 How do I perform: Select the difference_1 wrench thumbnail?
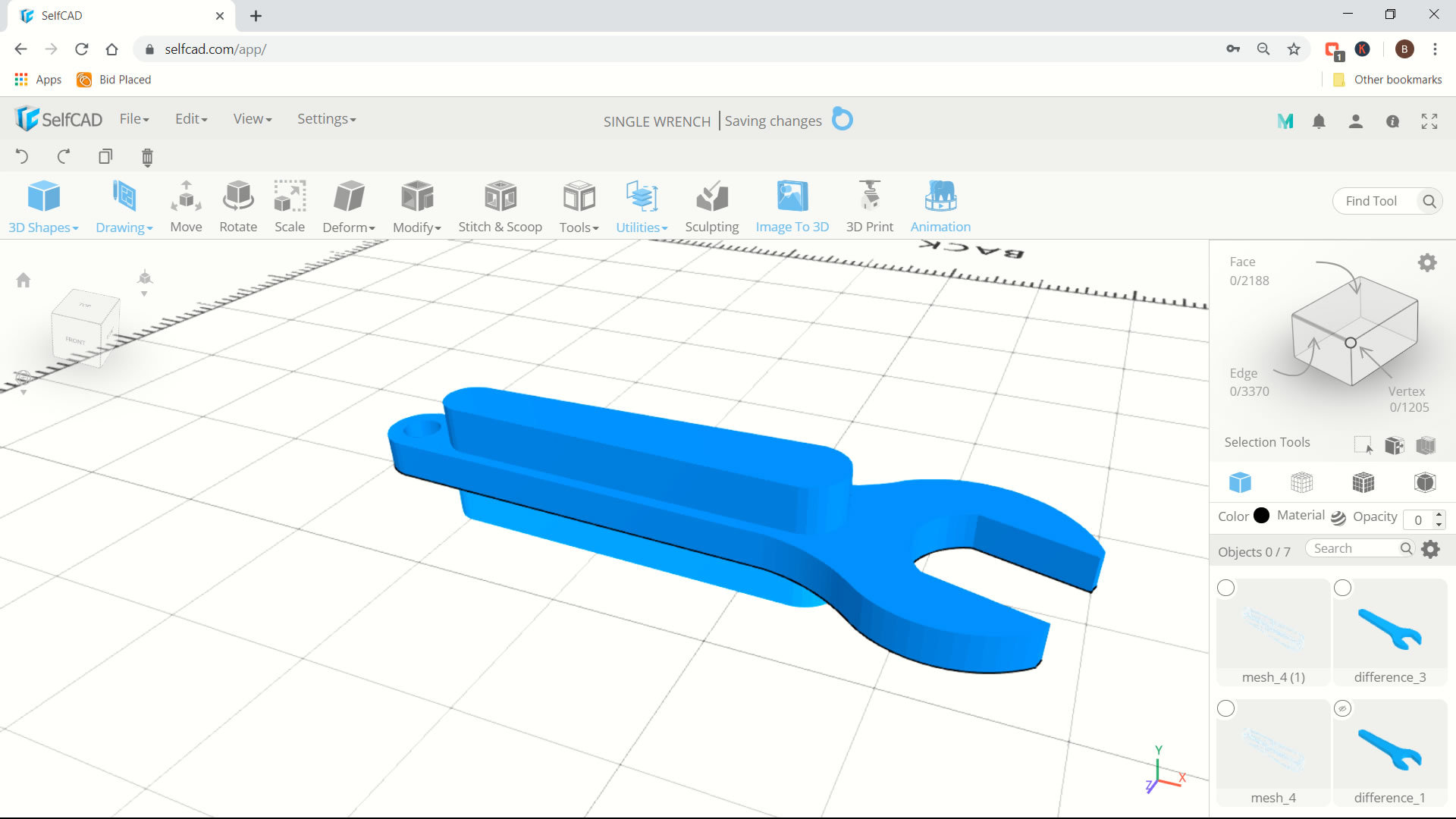click(x=1390, y=750)
